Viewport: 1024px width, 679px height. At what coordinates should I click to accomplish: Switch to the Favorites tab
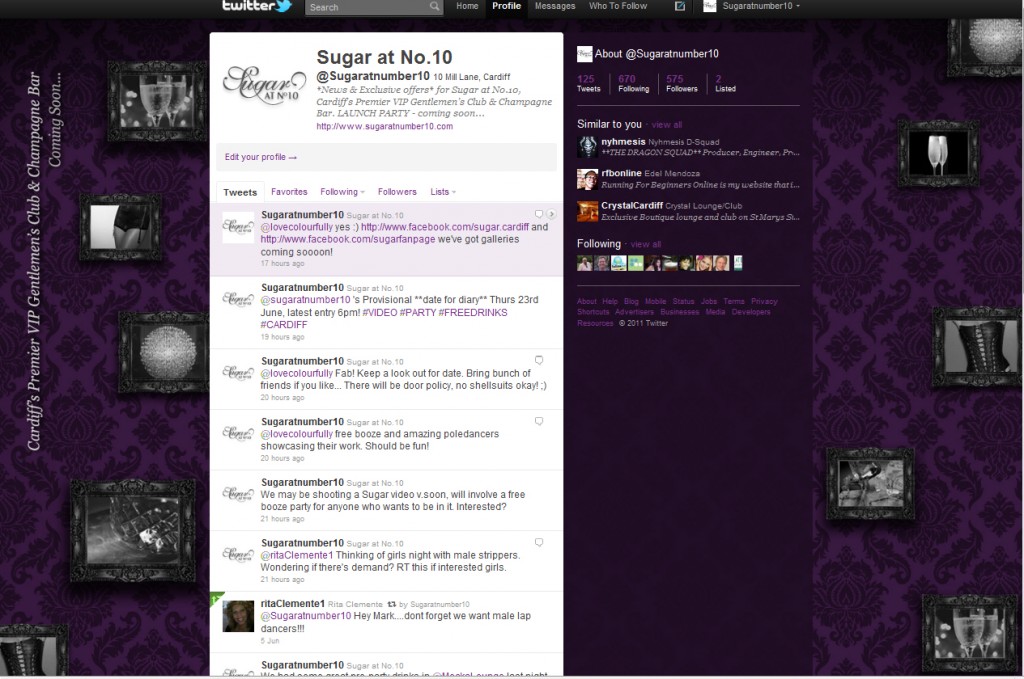coord(289,192)
